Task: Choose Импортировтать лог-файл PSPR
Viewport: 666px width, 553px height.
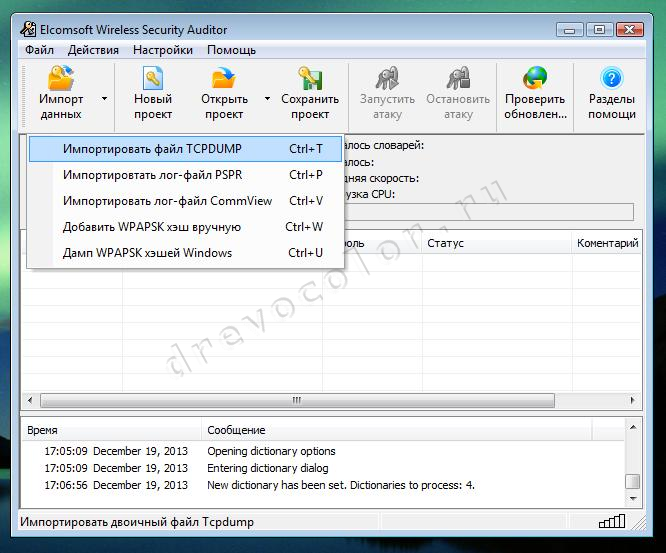Action: pos(185,175)
